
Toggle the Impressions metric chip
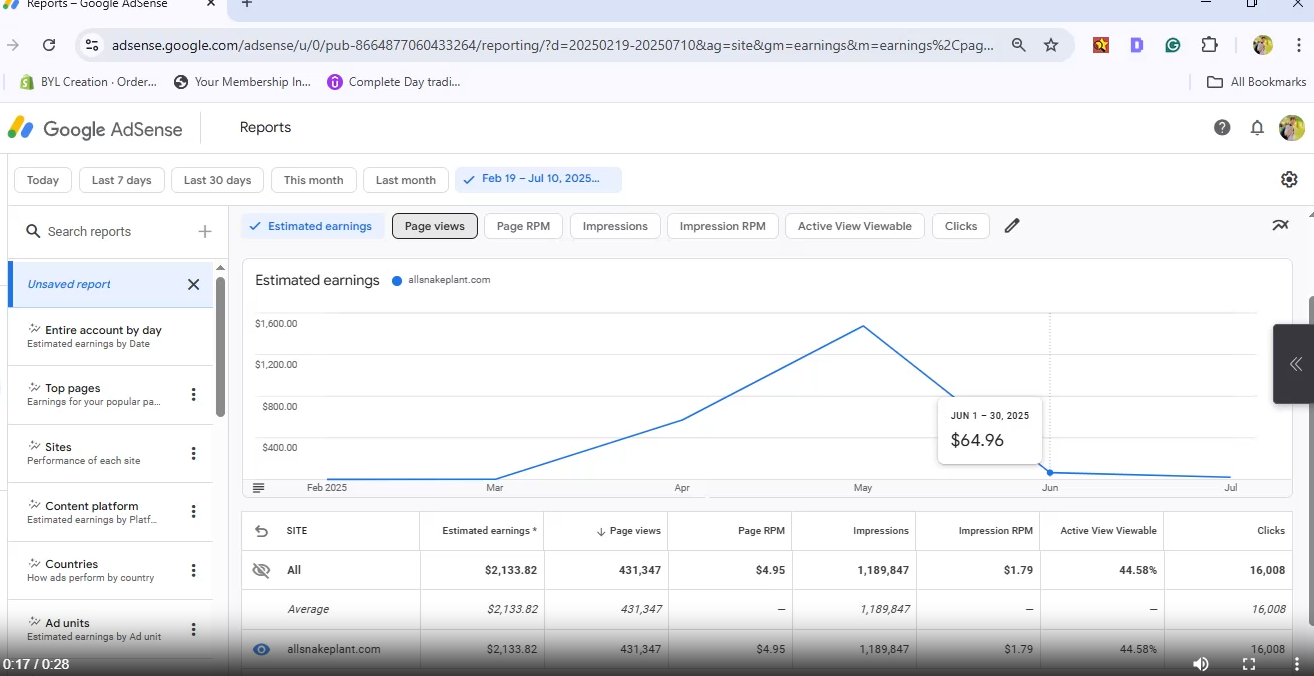[615, 226]
